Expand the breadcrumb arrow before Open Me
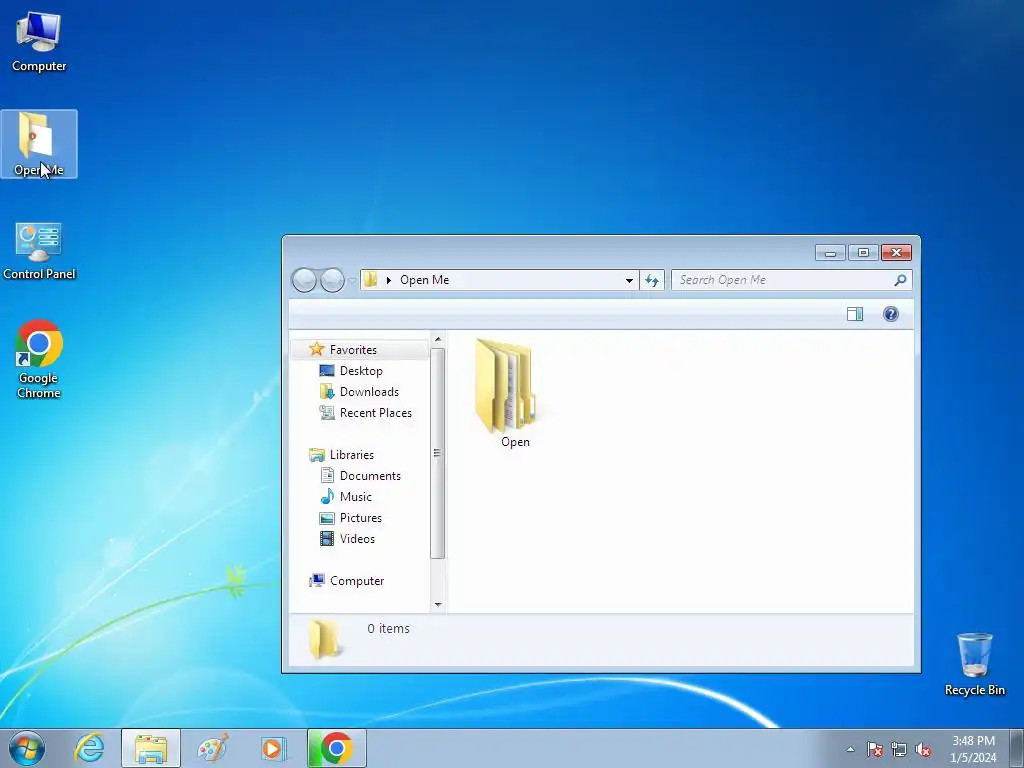The width and height of the screenshot is (1024, 768). tap(389, 280)
